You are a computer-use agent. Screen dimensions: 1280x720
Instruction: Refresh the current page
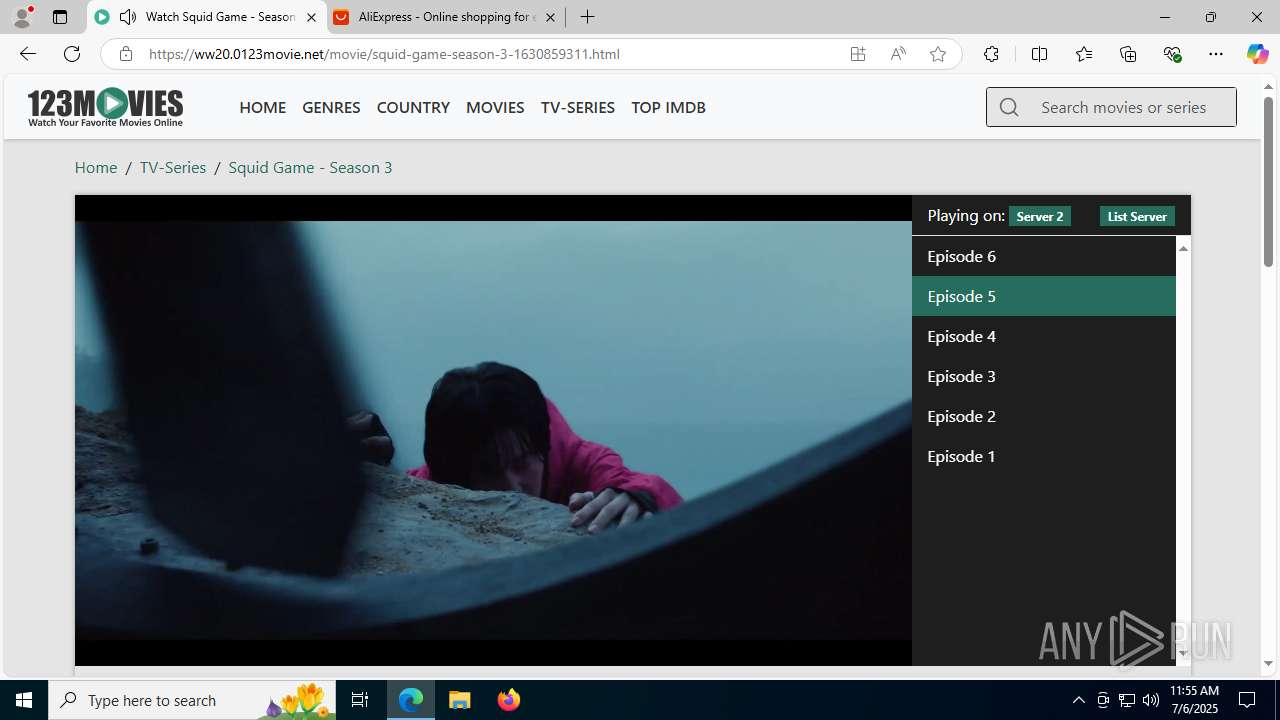(x=72, y=54)
